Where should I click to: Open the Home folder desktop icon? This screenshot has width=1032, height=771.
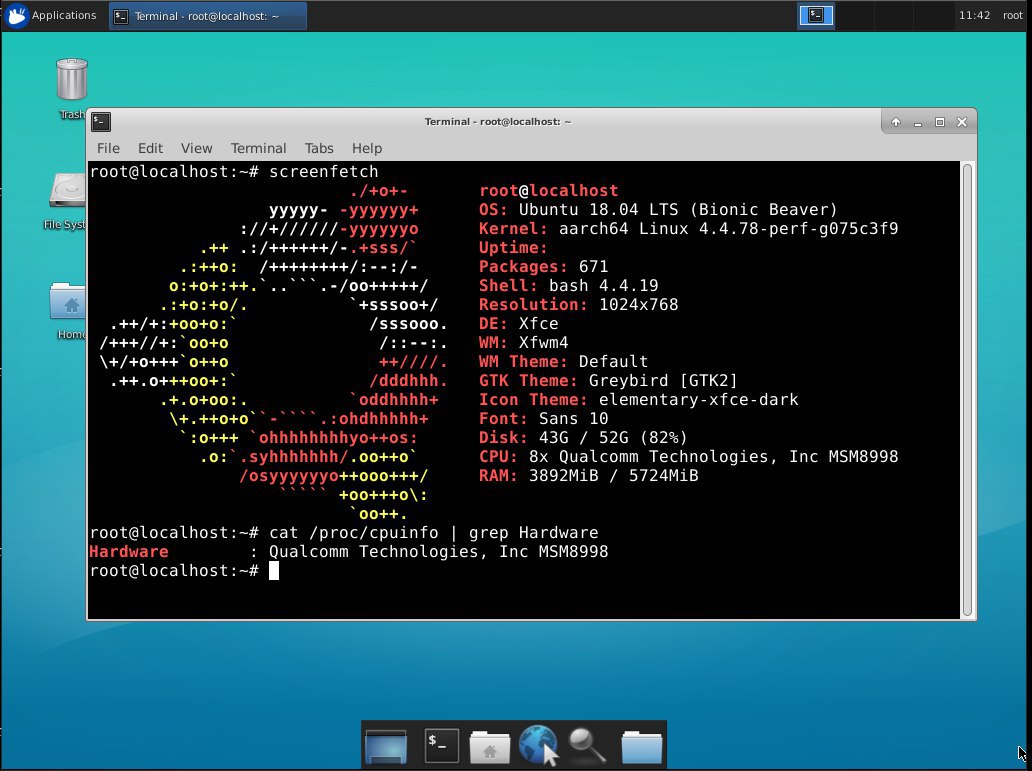pos(68,311)
